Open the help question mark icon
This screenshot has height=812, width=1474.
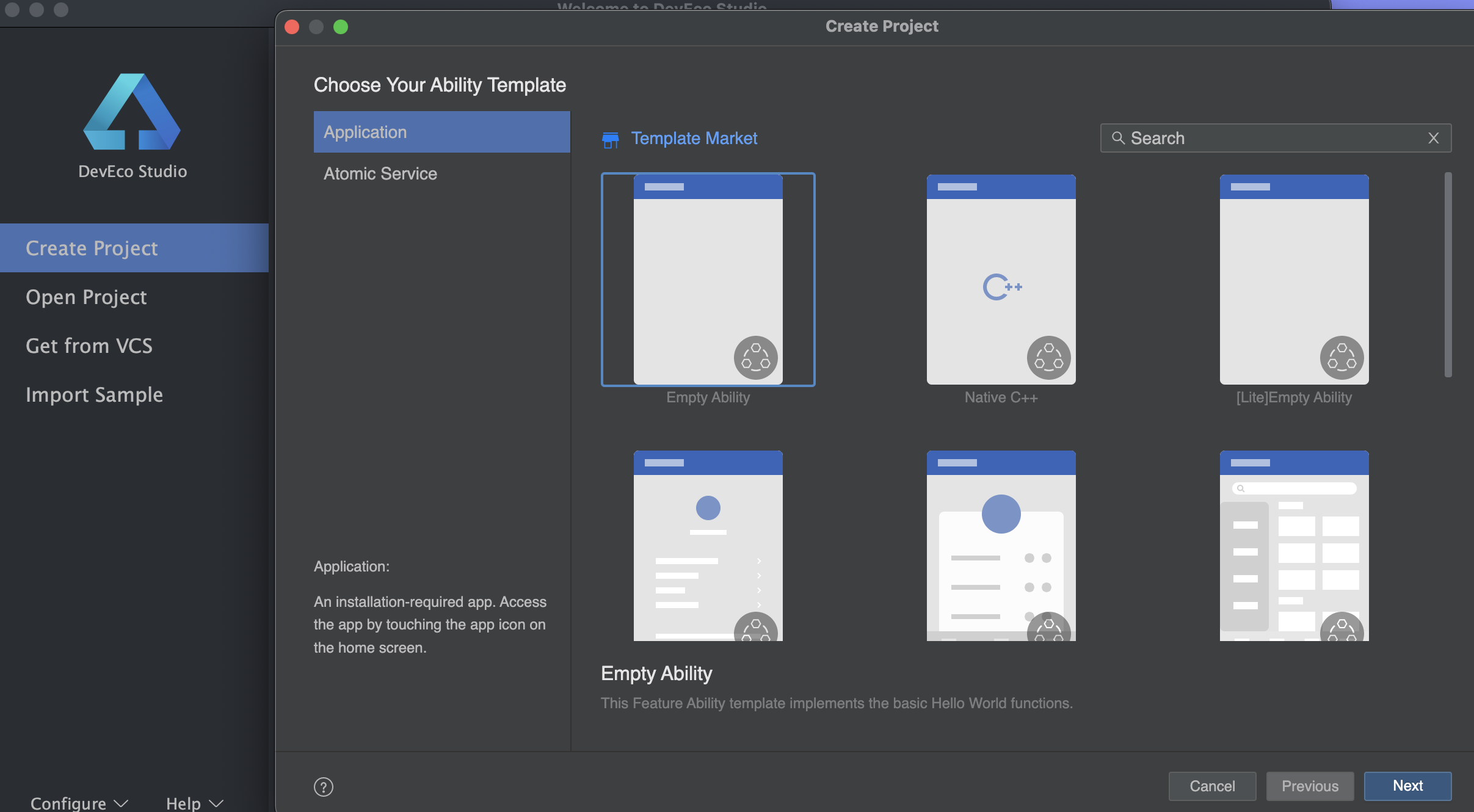point(324,786)
